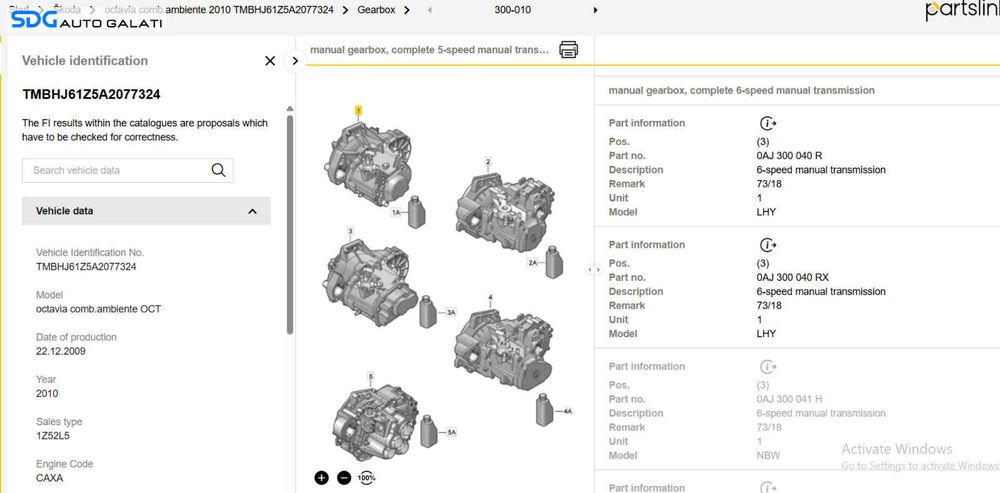Click the panel expand arrow beside Vehicle identification
The width and height of the screenshot is (1000, 493).
coord(295,61)
